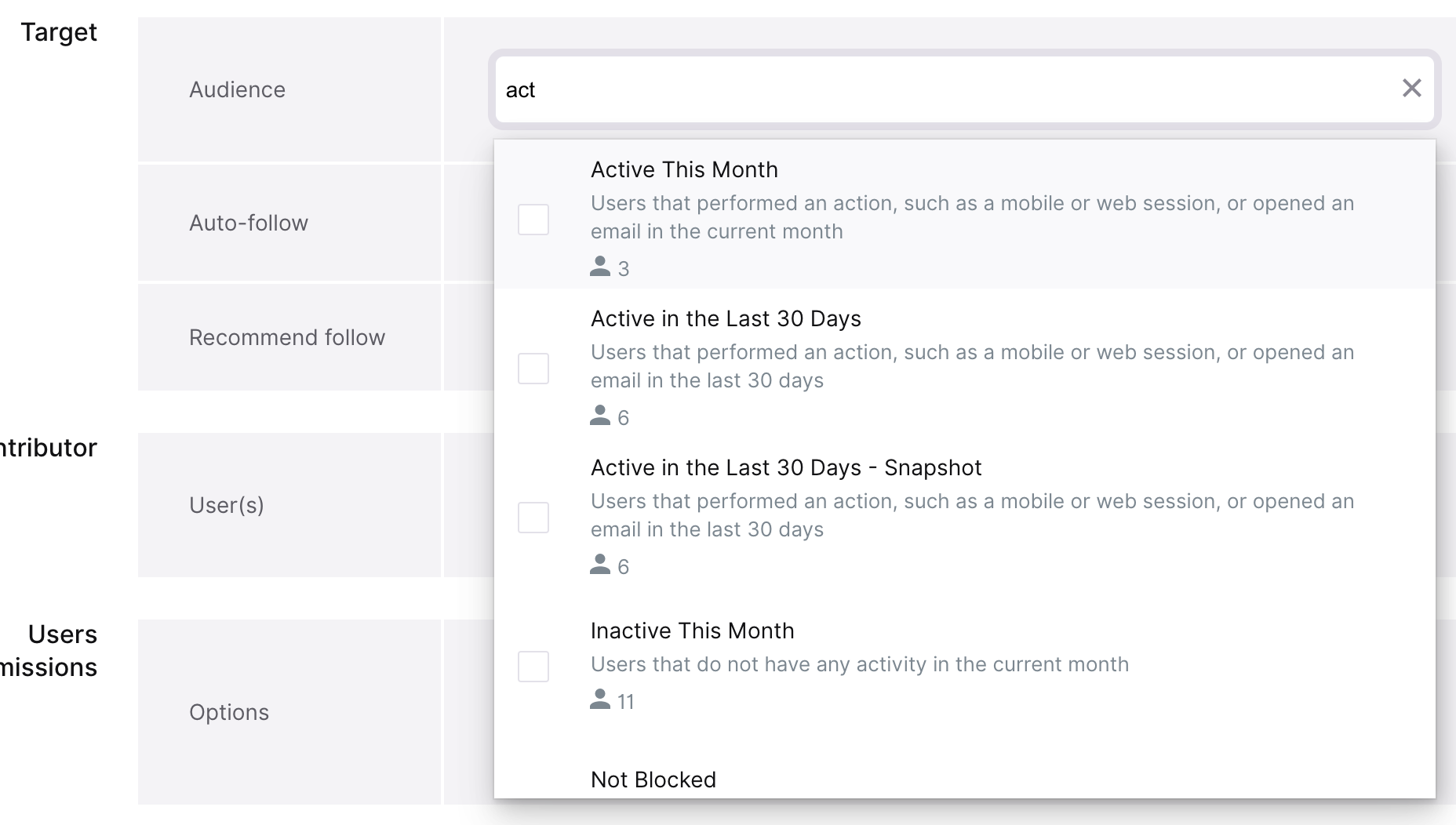Click the Recommend follow row label
This screenshot has height=825, width=1456.
pos(287,337)
